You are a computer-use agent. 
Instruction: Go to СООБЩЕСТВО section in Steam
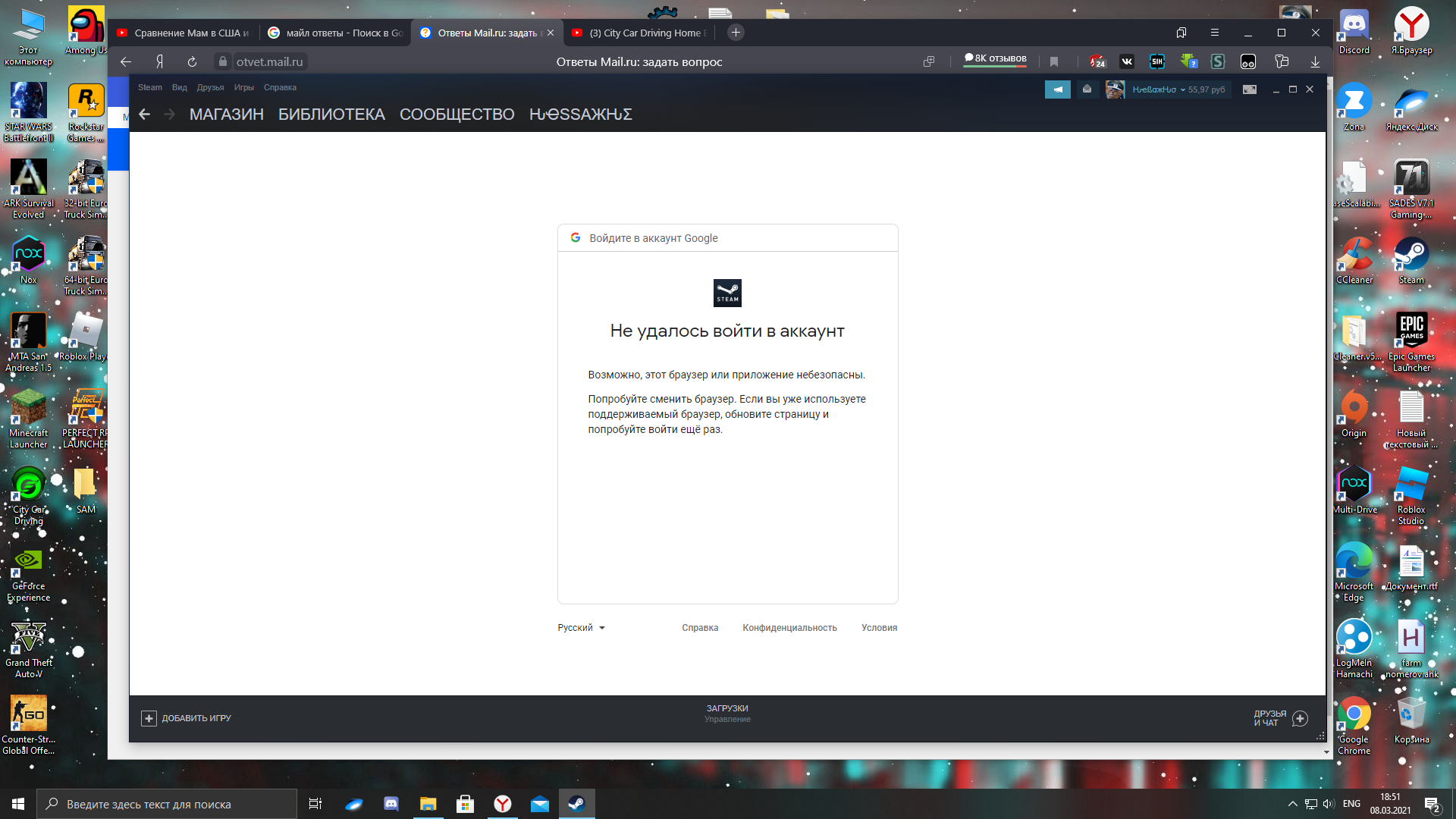457,114
